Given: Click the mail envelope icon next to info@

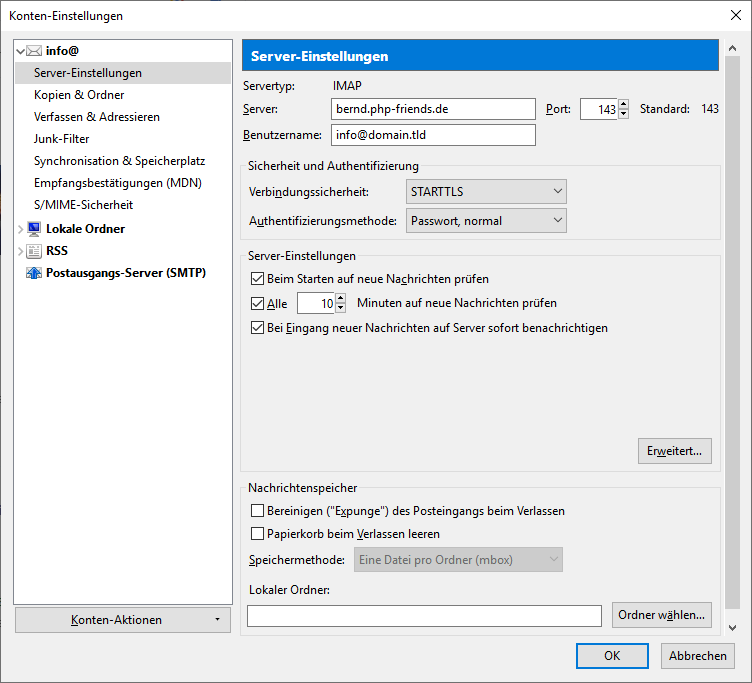Looking at the screenshot, I should coord(34,51).
